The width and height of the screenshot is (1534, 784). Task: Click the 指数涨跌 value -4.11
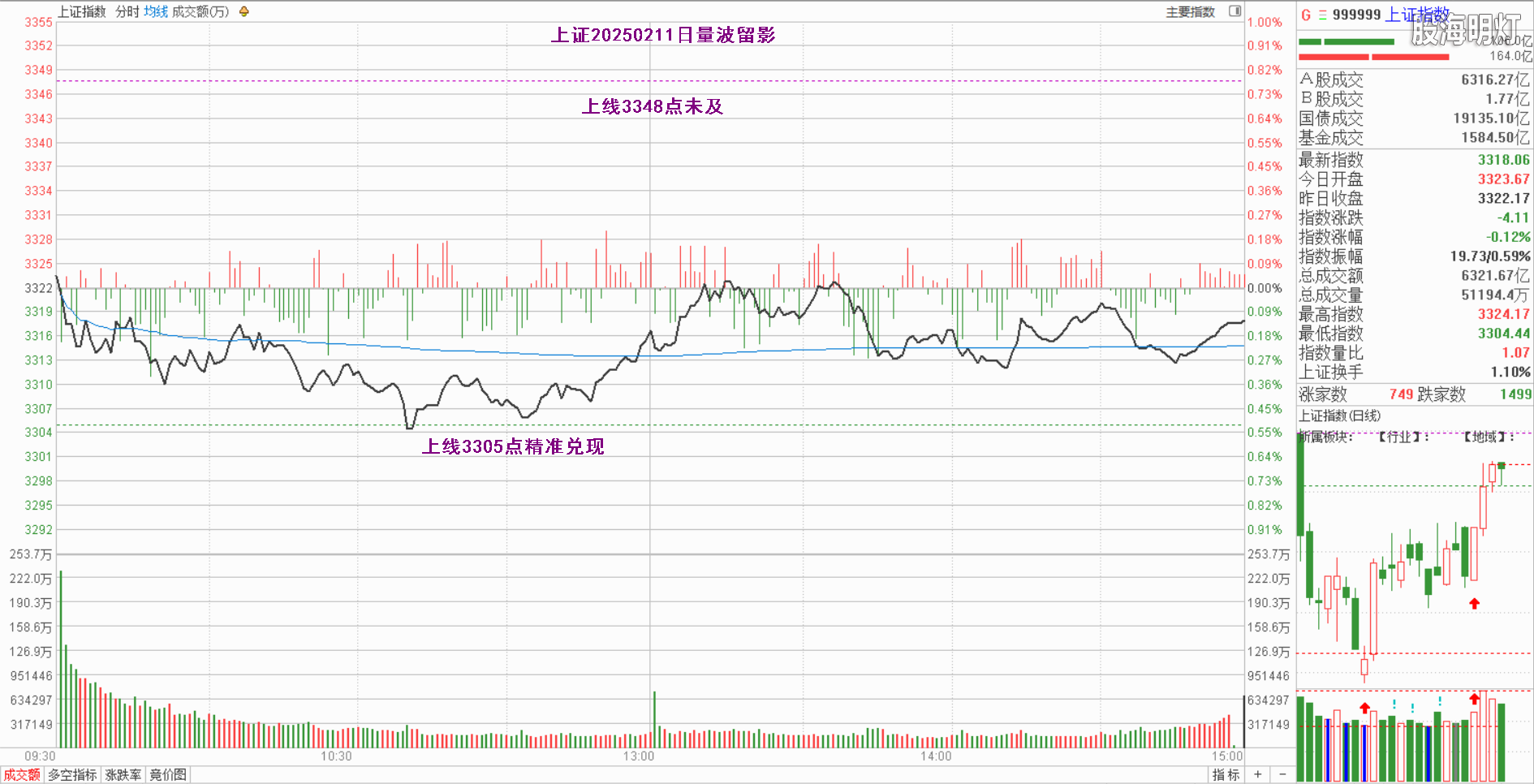tap(1513, 218)
